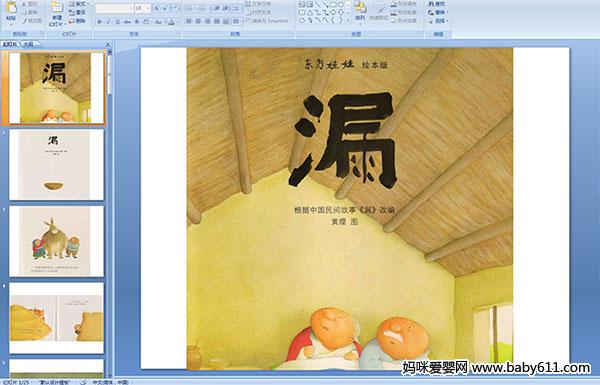Toggle Bold formatting

[x=99, y=22]
